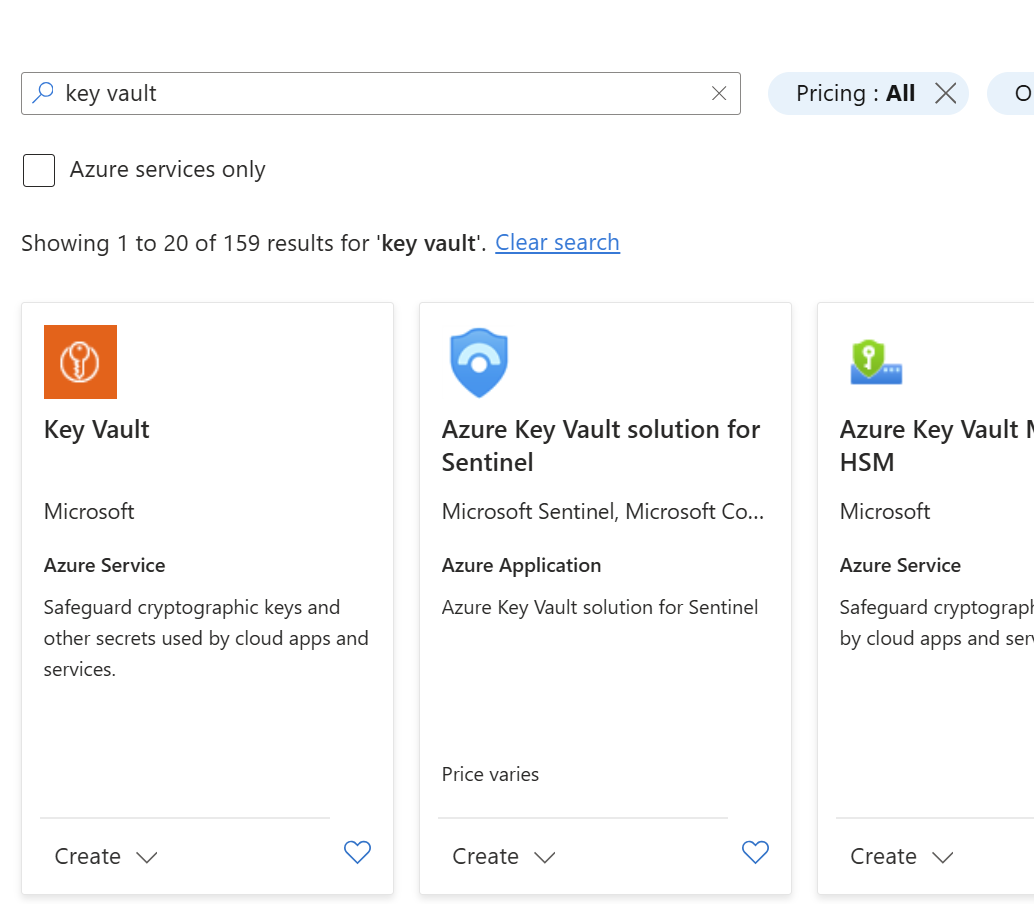This screenshot has width=1034, height=904.
Task: Enable Azure services only checkbox
Action: 39,170
